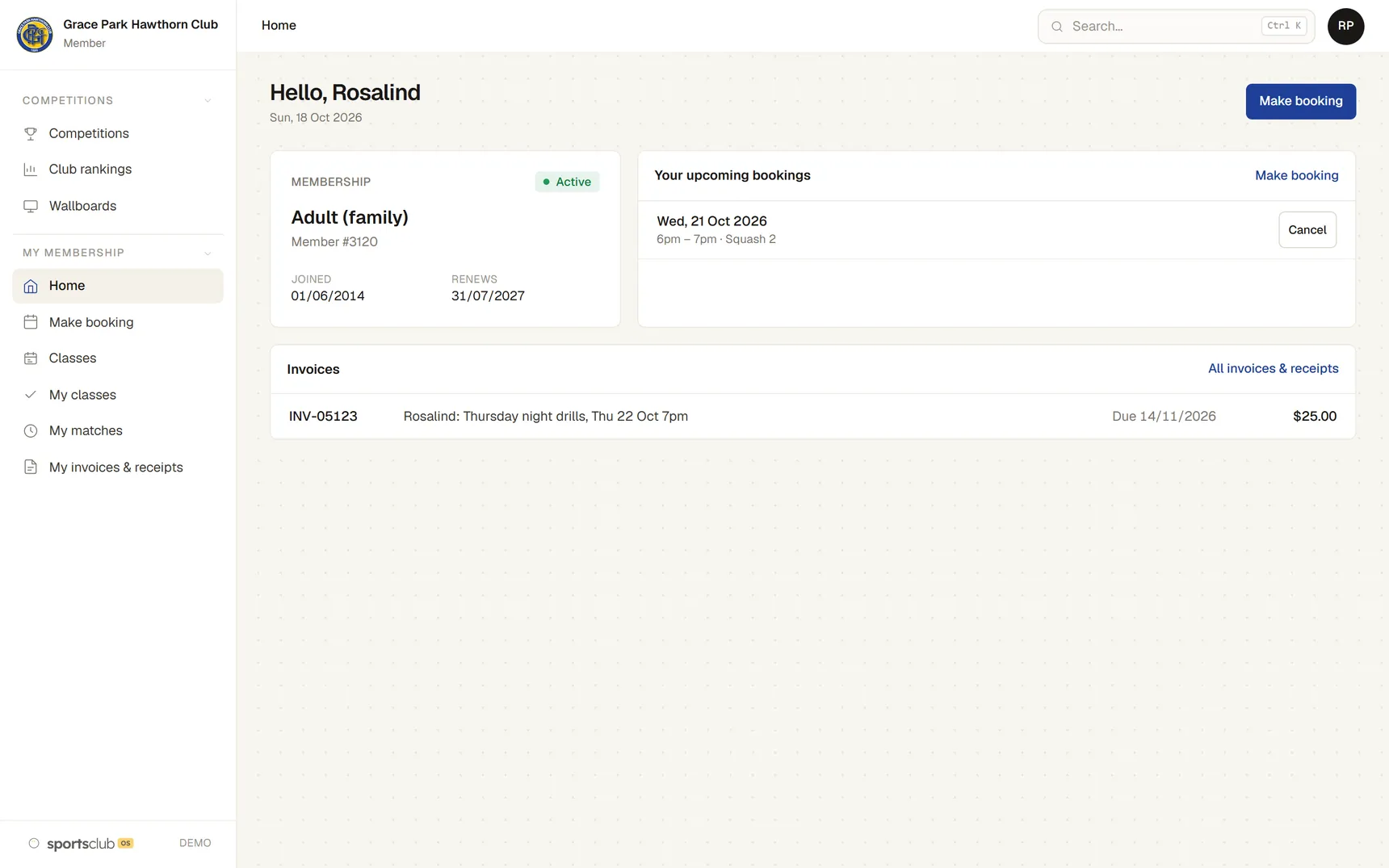Collapse the Competitions section chevron
Viewport: 1389px width, 868px height.
208,101
